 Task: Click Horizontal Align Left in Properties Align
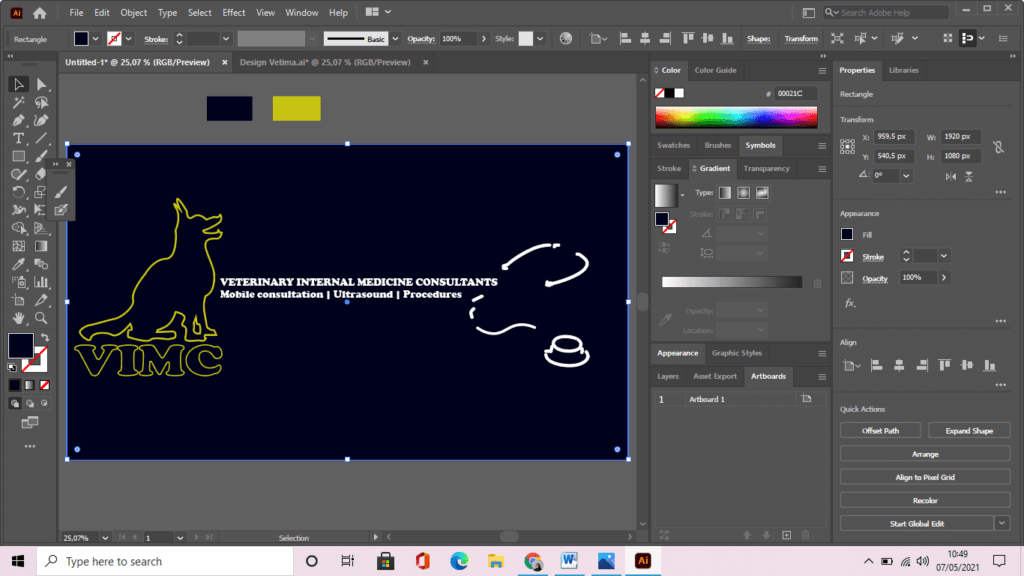pos(876,366)
